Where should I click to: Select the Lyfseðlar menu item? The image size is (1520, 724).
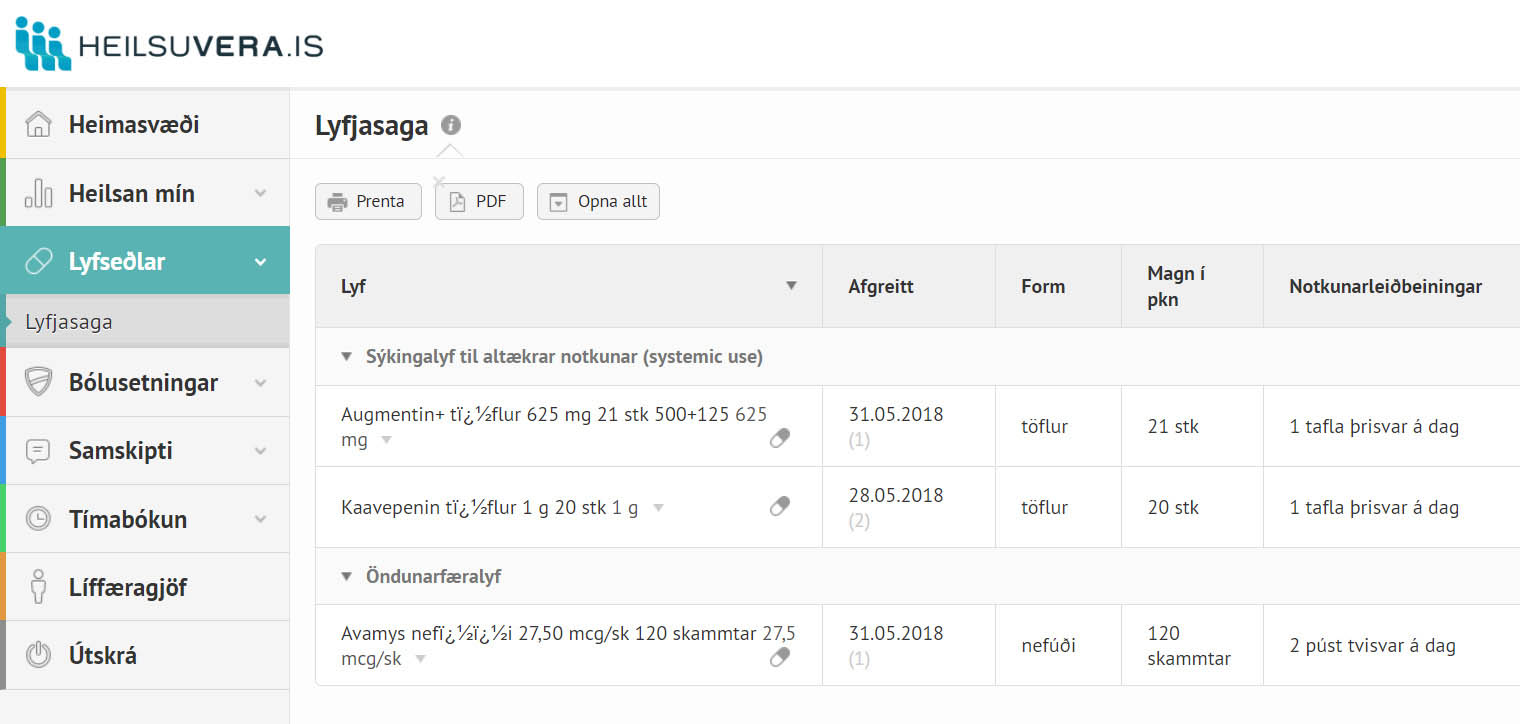145,261
